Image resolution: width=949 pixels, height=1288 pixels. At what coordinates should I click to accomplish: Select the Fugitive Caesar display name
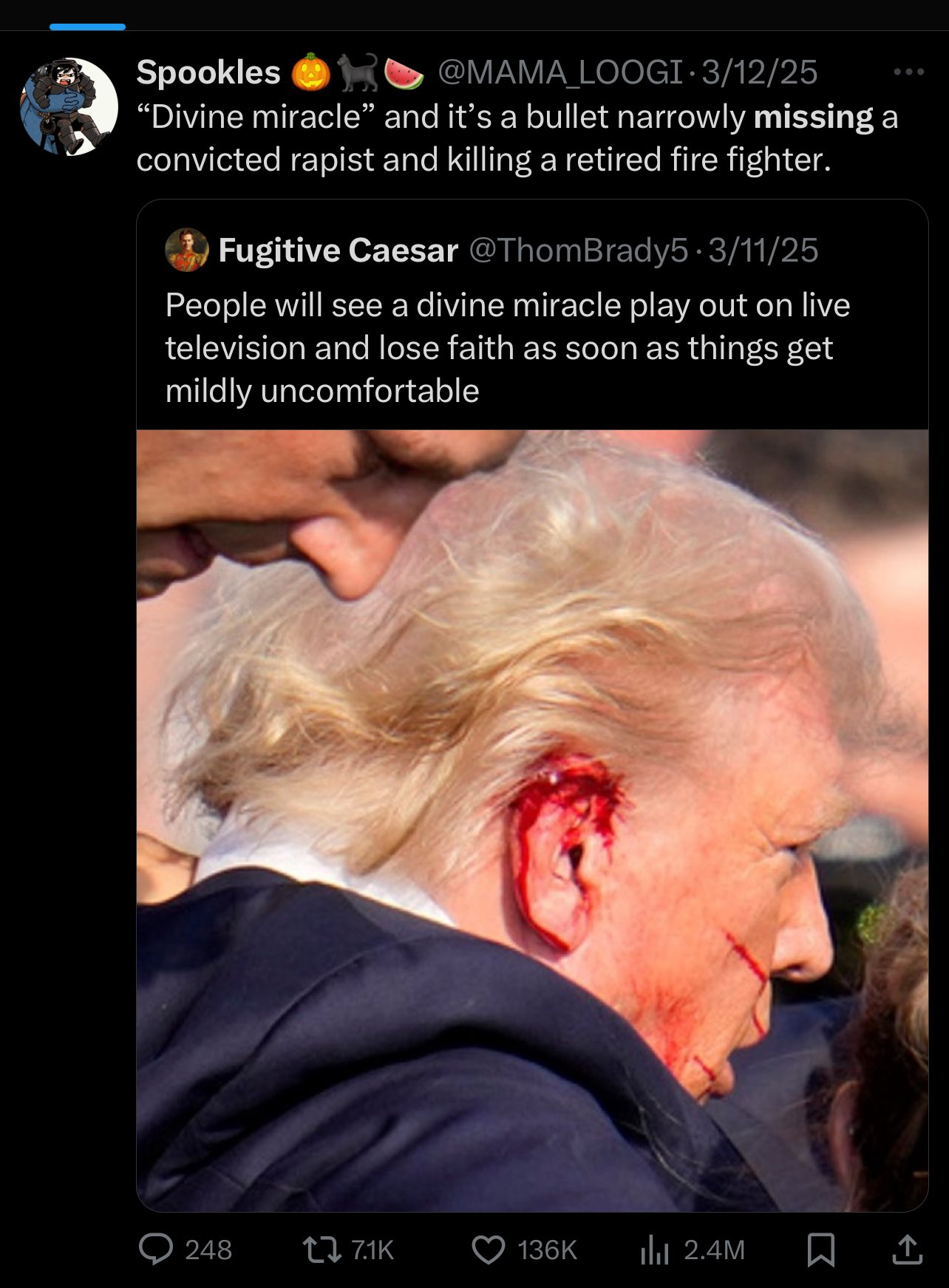[x=339, y=251]
